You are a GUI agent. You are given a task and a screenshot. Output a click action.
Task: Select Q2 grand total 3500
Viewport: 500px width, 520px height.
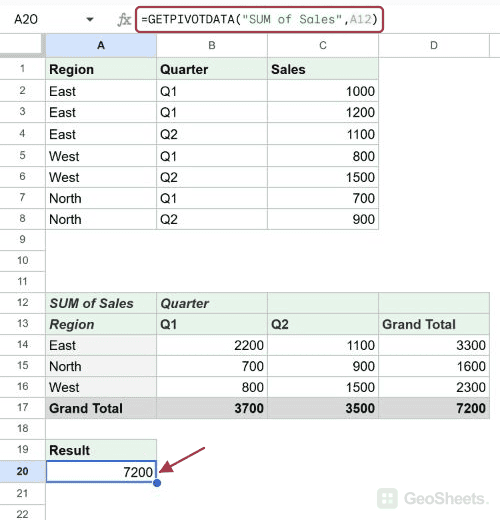tap(323, 408)
